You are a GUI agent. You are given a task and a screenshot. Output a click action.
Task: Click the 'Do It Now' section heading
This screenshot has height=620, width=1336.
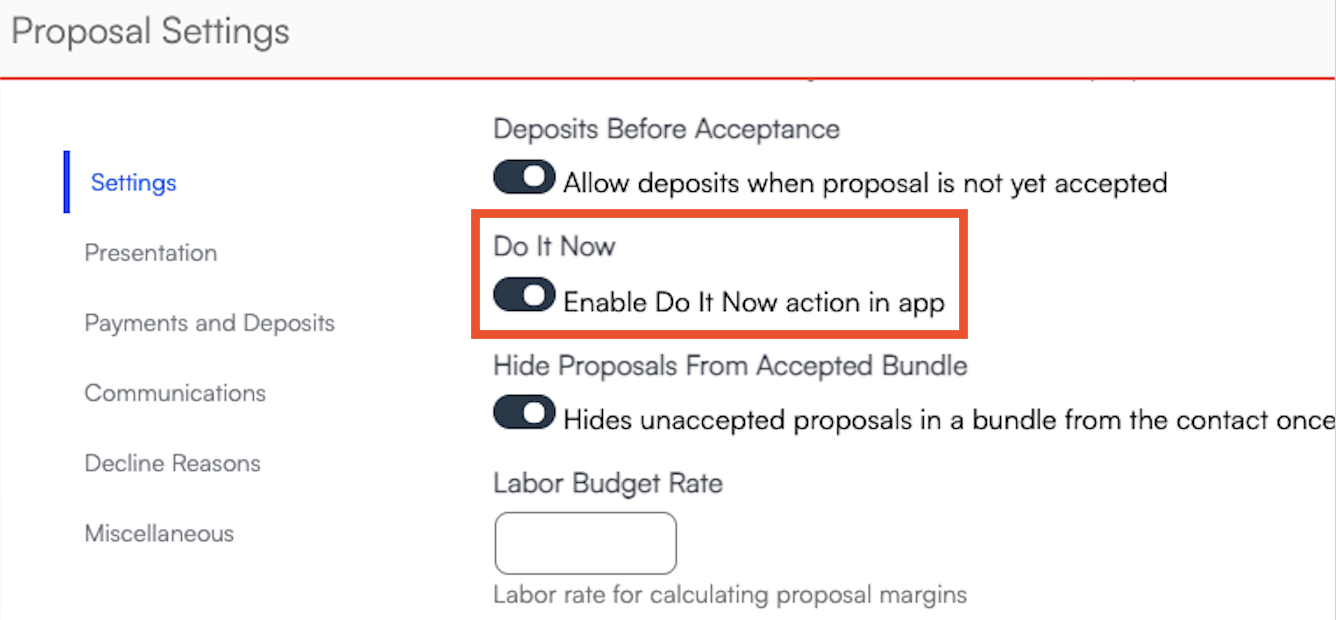coord(554,247)
